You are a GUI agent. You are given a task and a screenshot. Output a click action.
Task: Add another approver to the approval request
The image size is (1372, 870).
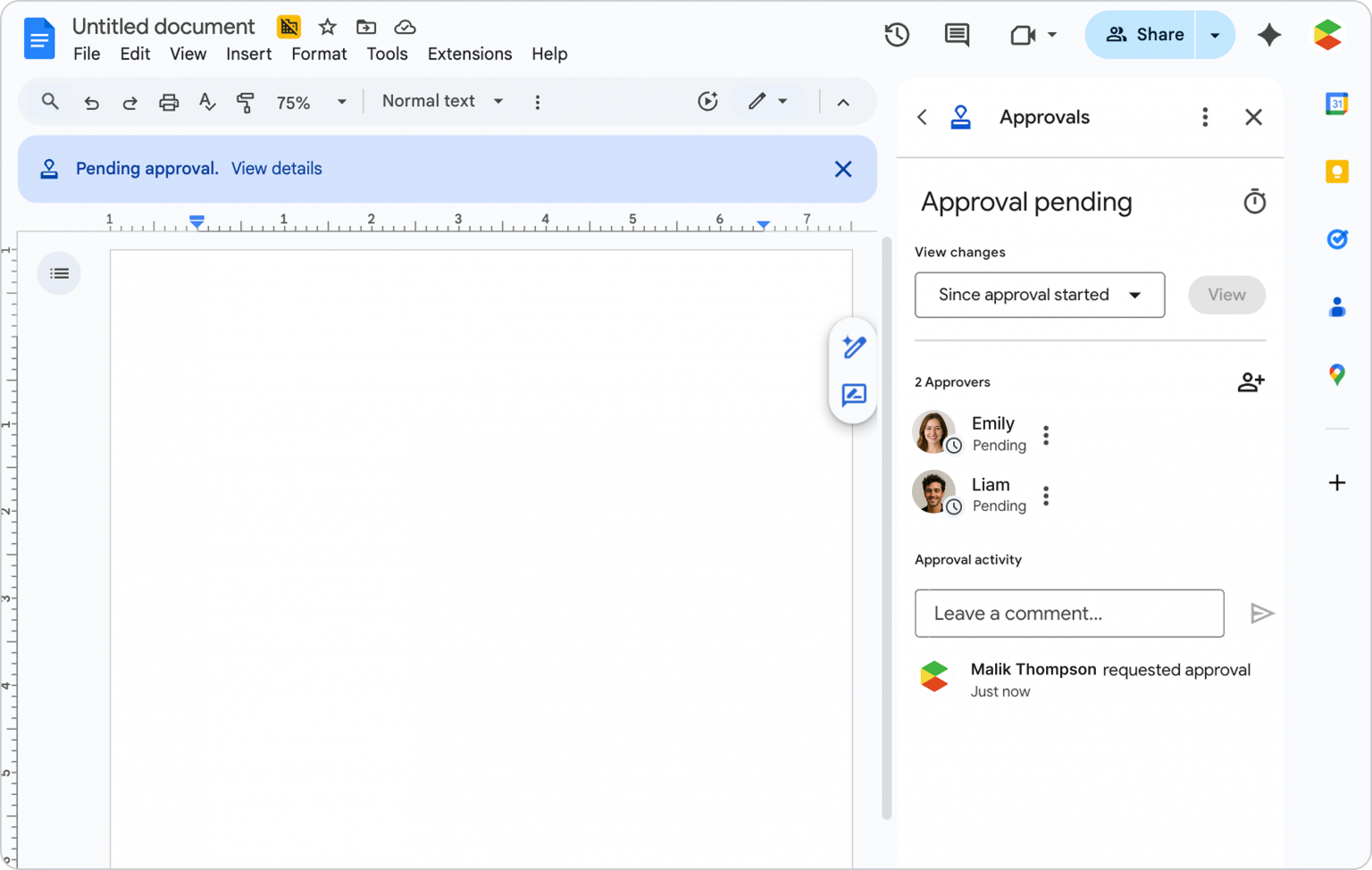pos(1251,381)
